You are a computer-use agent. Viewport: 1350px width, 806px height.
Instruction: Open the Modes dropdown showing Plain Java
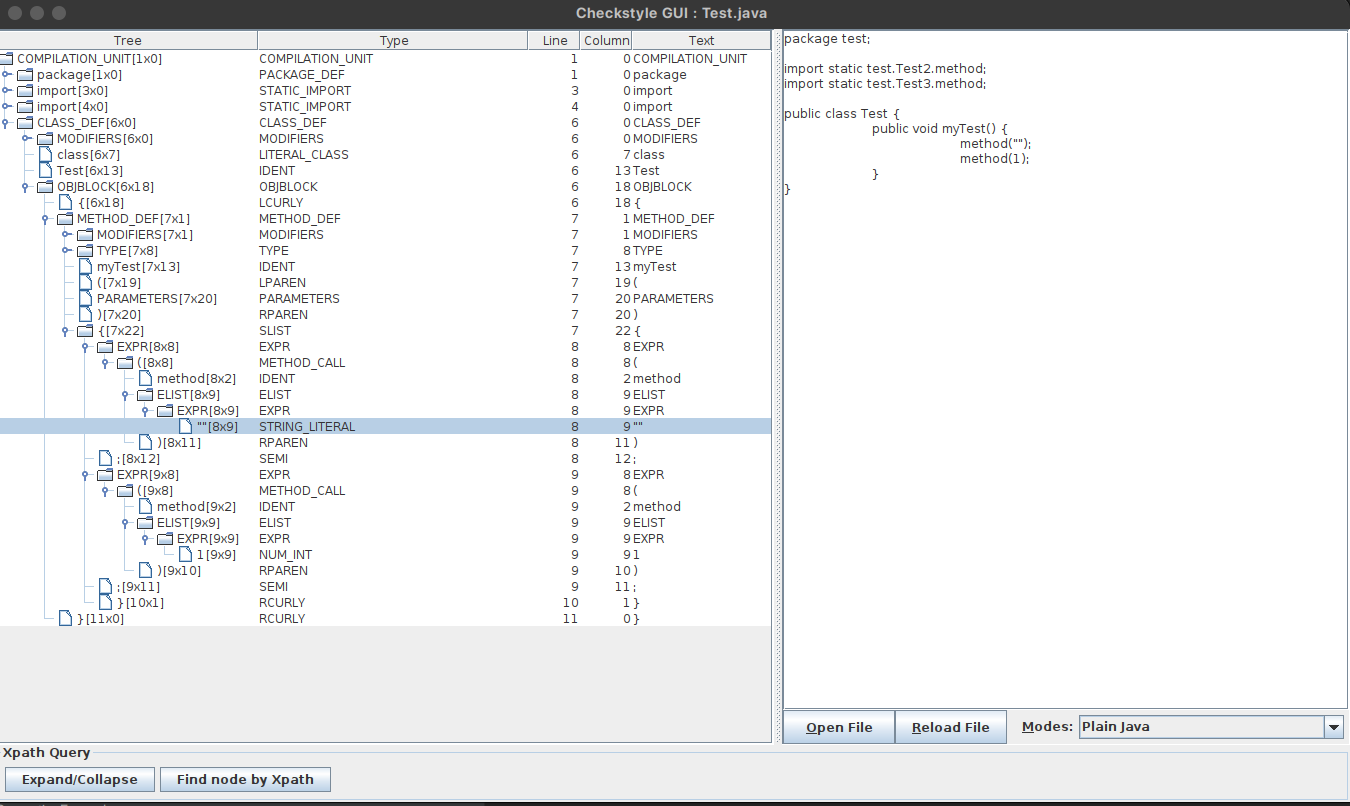(1334, 727)
